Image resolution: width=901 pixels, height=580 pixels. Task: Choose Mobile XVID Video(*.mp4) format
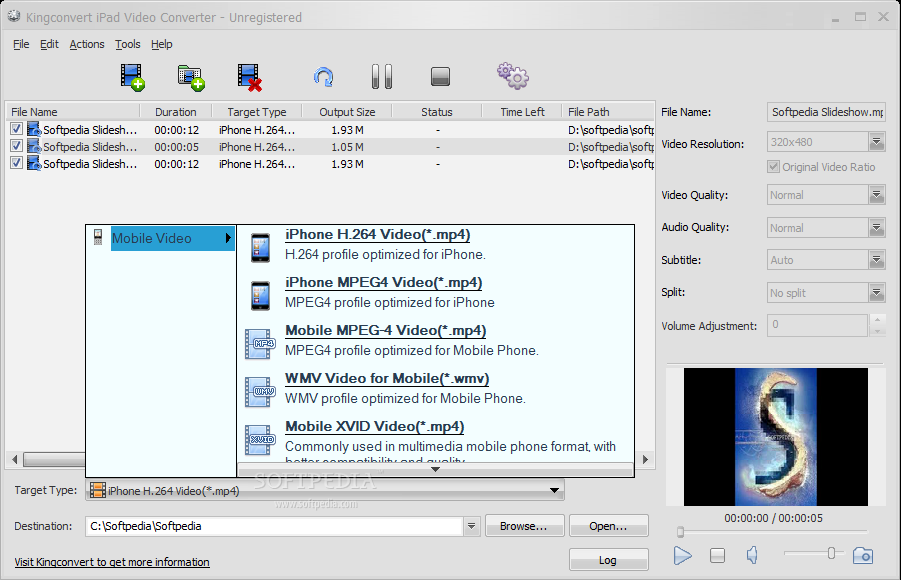coord(375,427)
